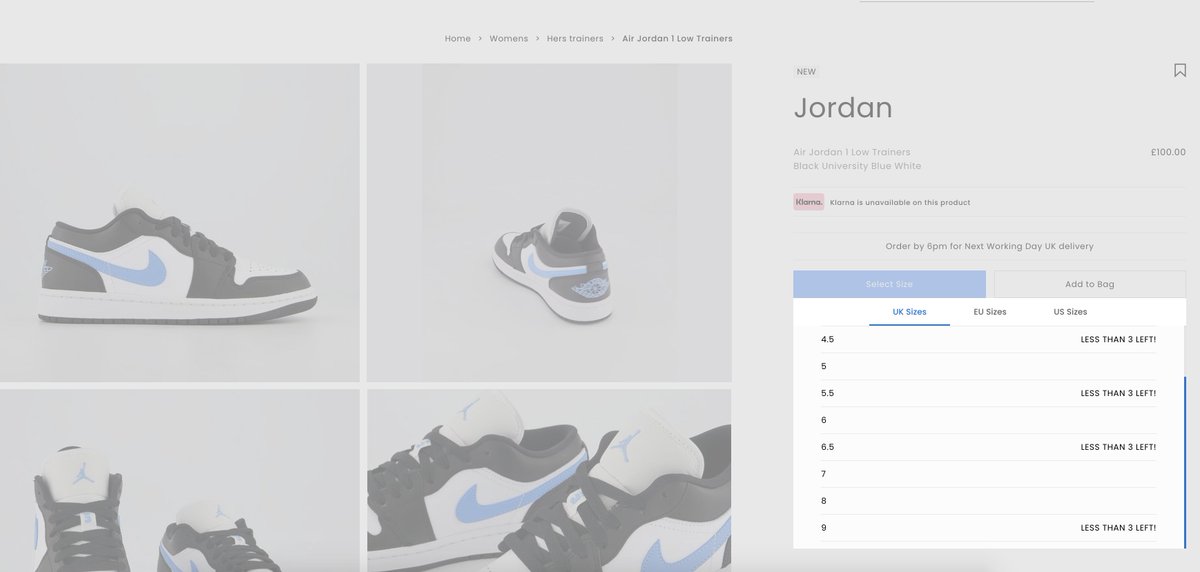1200x572 pixels.
Task: Click the £100.00 price text
Action: [x=1168, y=152]
